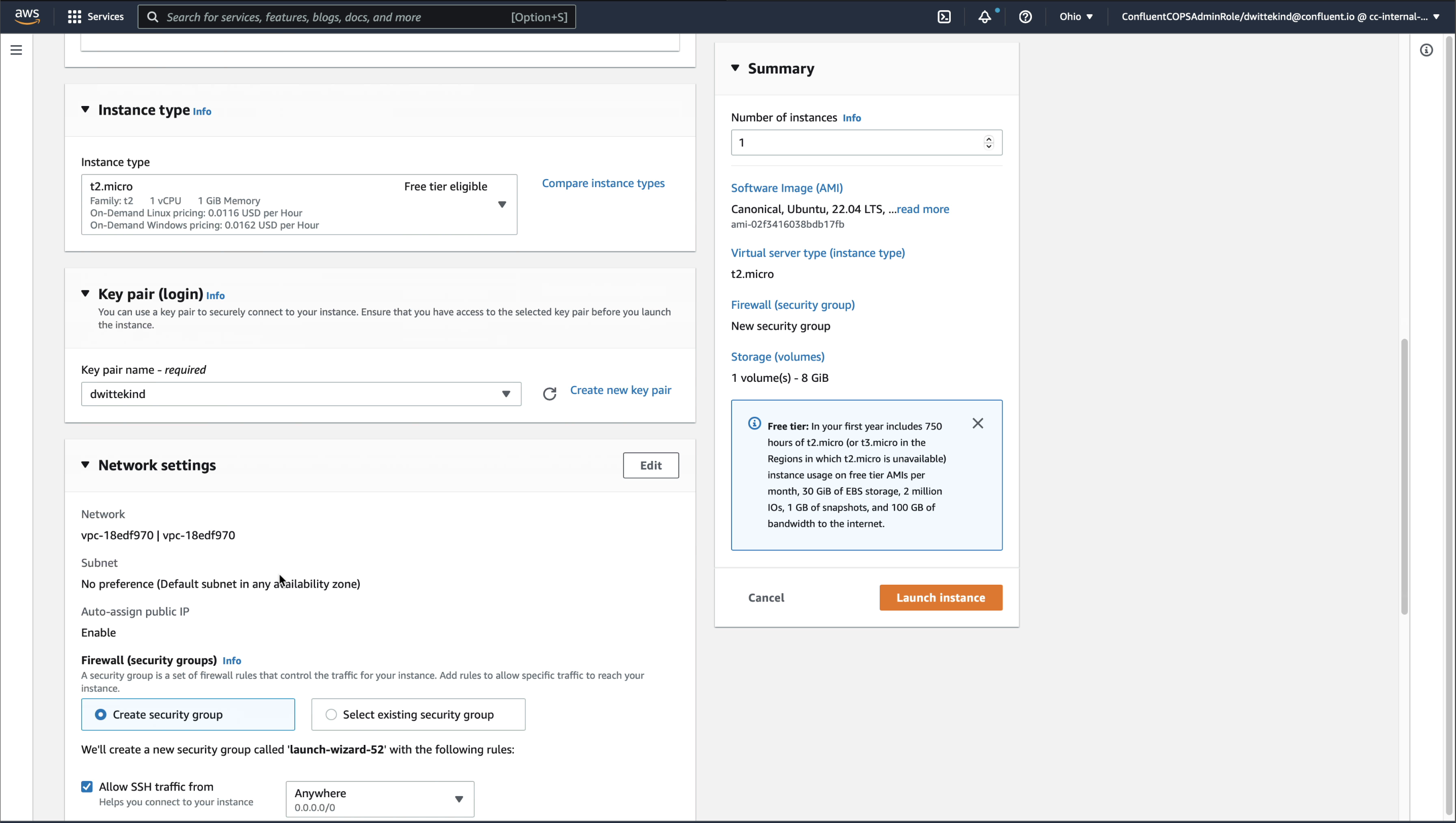Open the help question mark icon
Screen dimensions: 1456x823
pos(1025,17)
